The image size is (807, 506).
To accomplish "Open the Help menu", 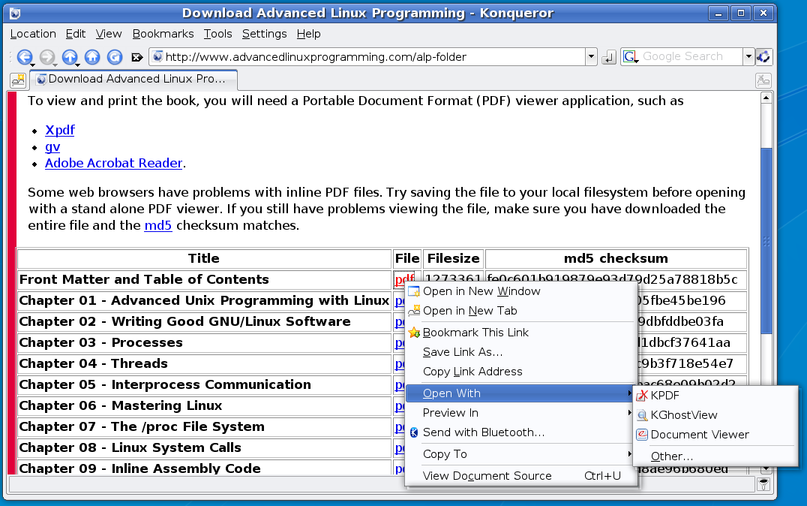I will coord(308,34).
